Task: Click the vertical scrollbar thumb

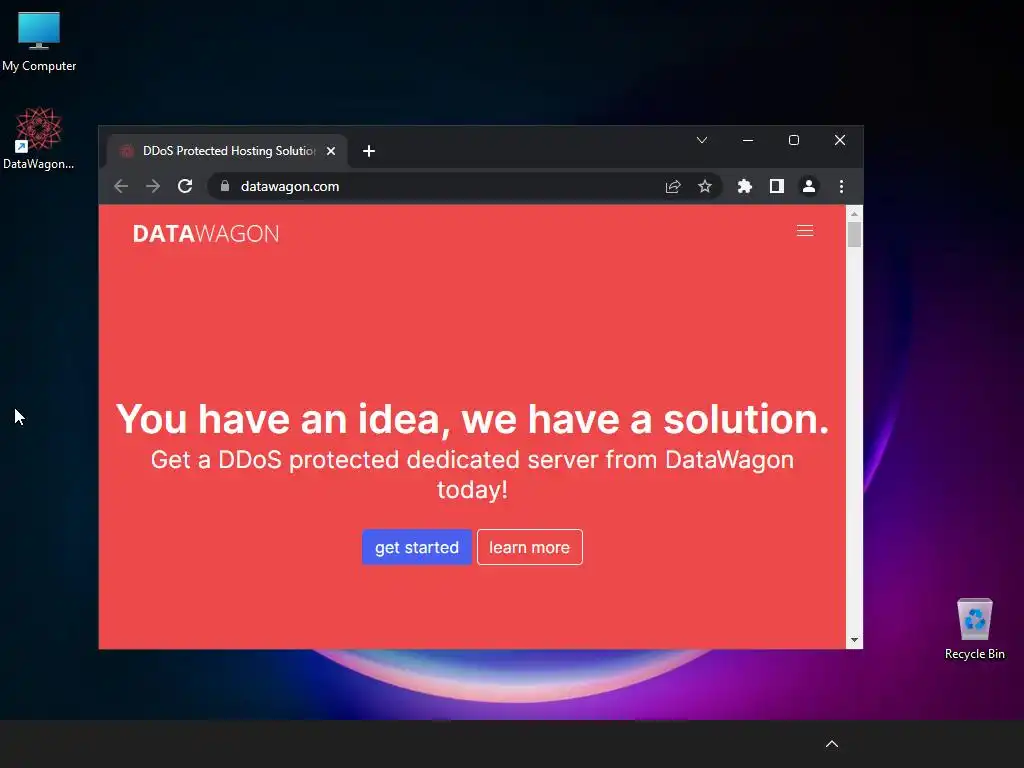Action: coord(854,234)
